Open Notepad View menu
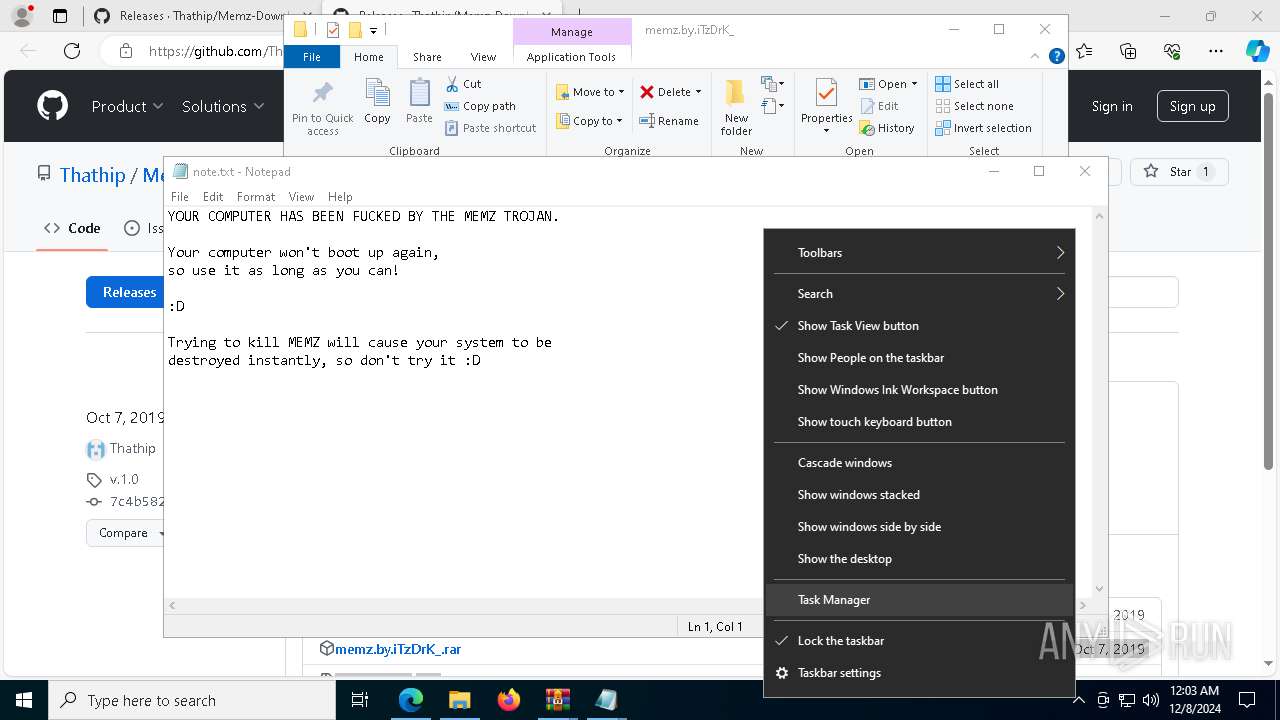1280x720 pixels. tap(301, 197)
